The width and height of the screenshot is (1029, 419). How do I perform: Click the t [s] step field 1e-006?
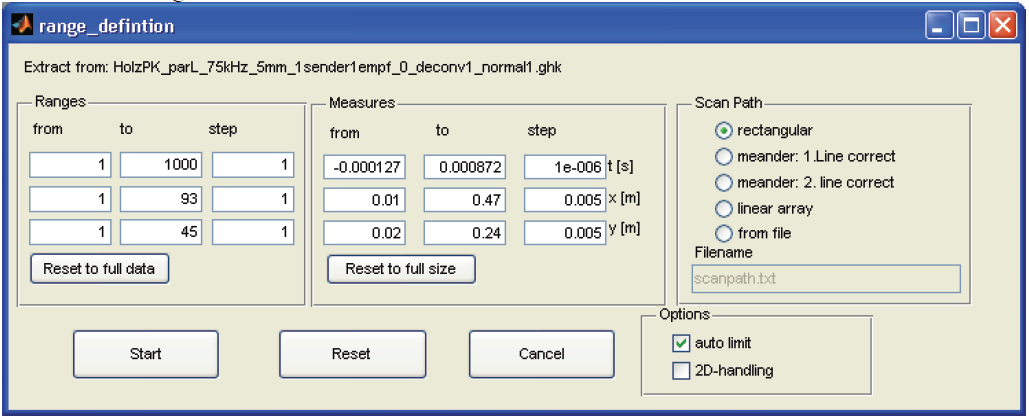(x=564, y=167)
